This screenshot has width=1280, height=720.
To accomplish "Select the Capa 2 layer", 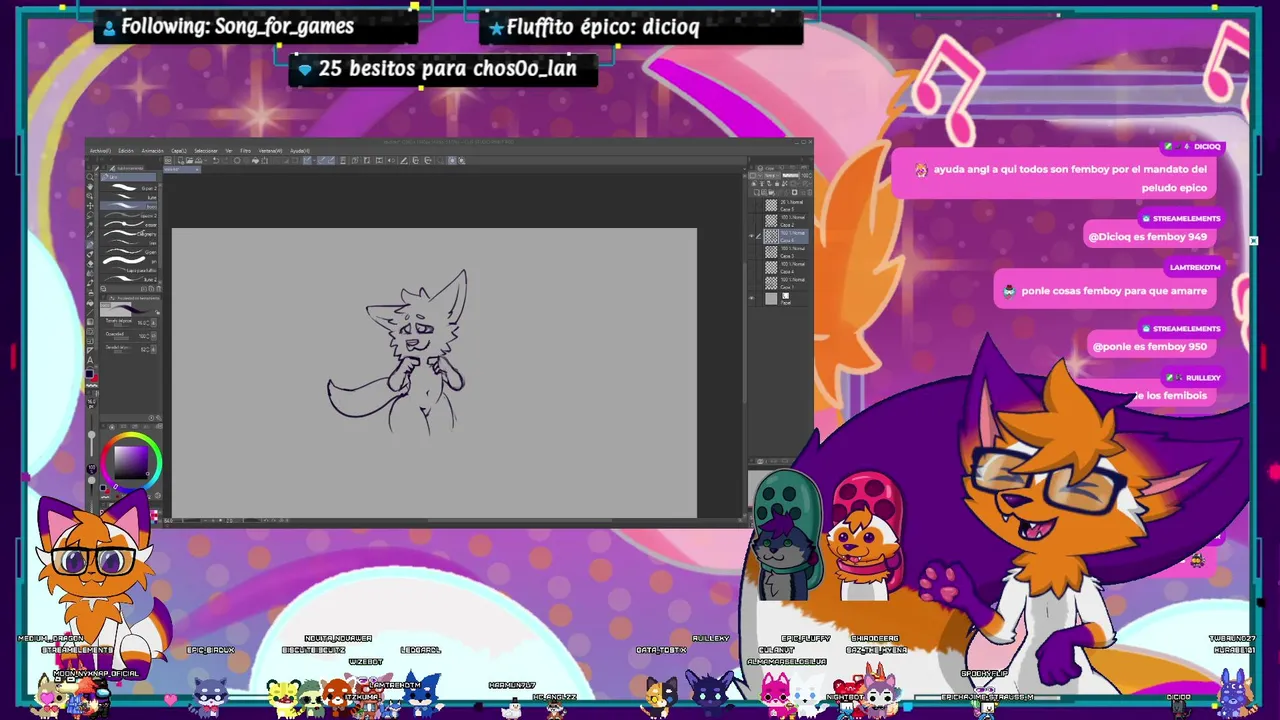I will click(x=786, y=221).
